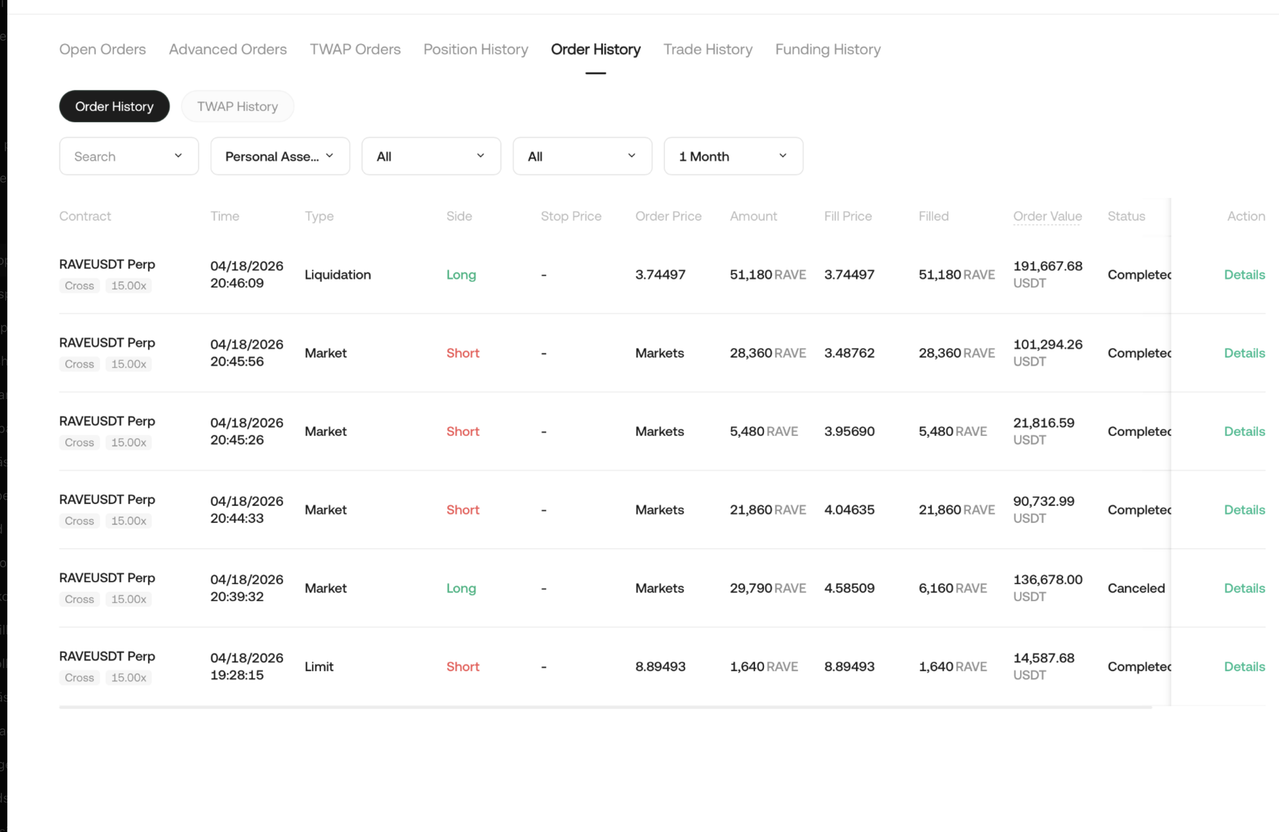Open Details for the 20:45:56 Market order
Viewport: 1279px width, 832px height.
tap(1244, 353)
